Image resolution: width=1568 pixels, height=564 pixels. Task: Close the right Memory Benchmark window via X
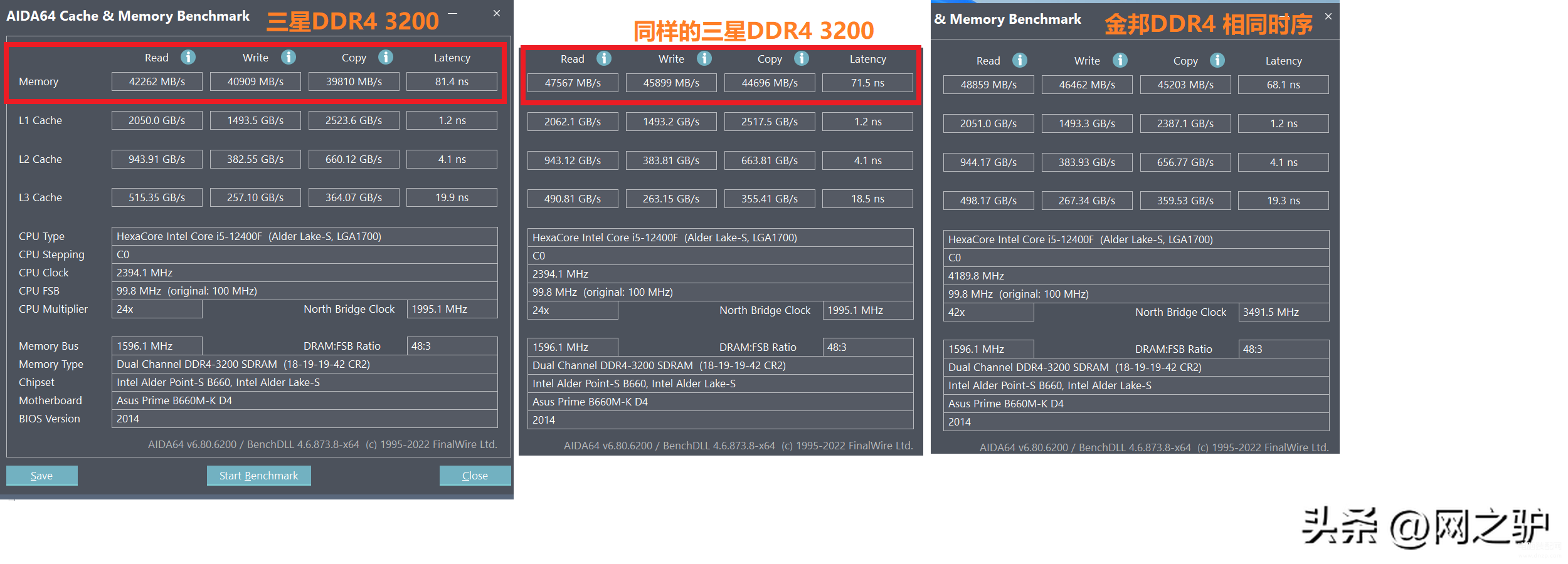point(1328,16)
